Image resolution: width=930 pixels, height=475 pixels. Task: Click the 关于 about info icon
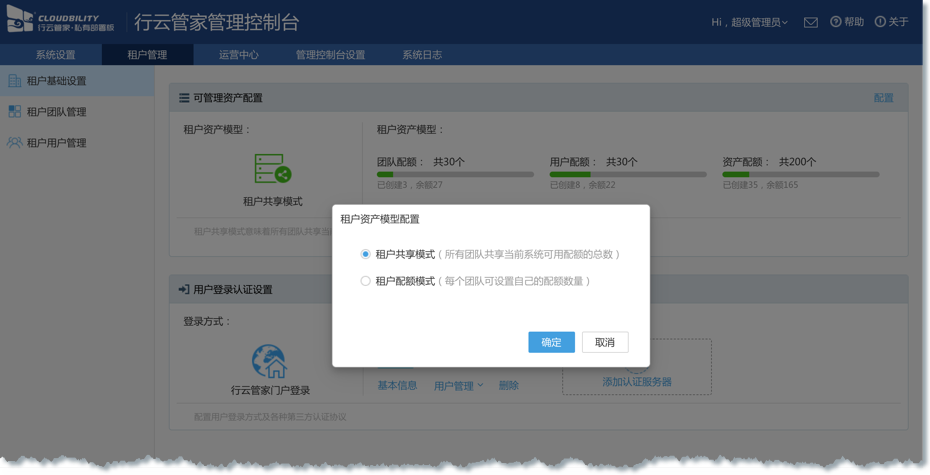click(880, 22)
